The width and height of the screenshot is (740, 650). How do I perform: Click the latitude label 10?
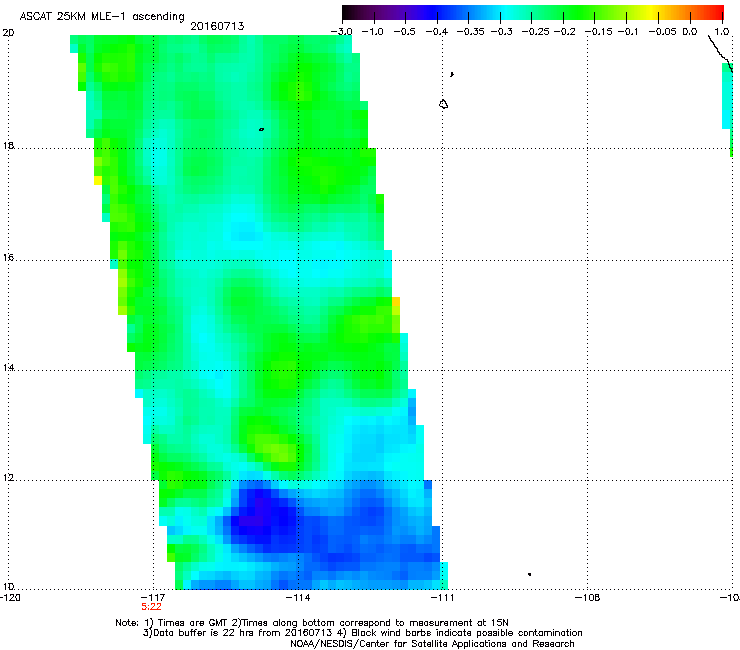coord(8,587)
